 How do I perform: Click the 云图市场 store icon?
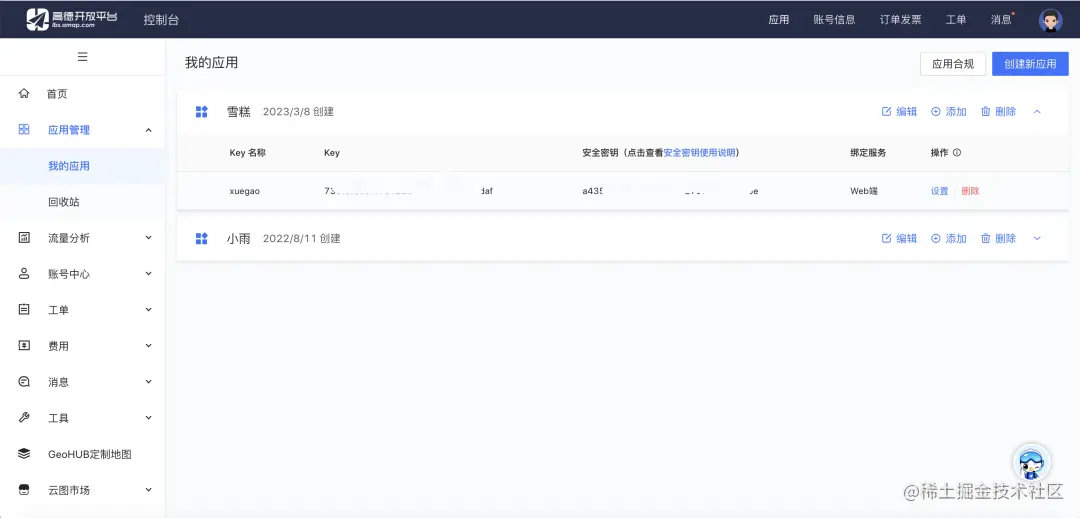tap(24, 490)
